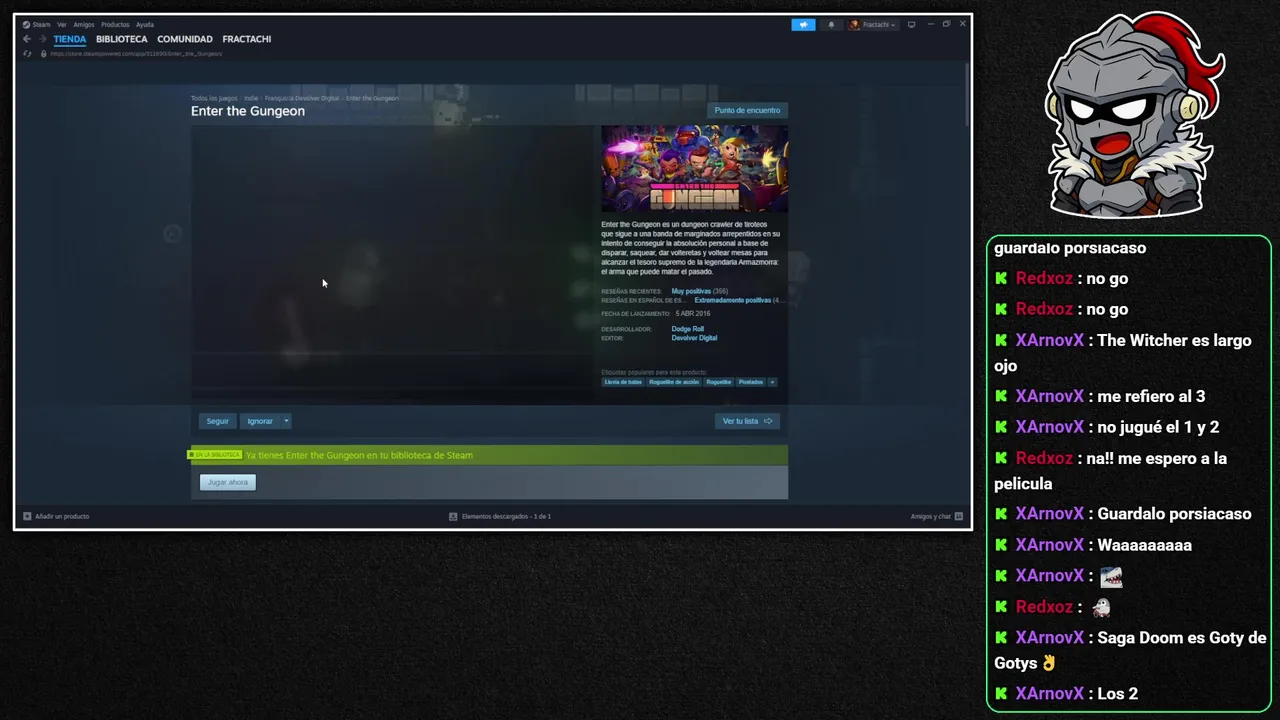Screen dimensions: 1280x720
Task: Open the Steam application menu
Action: click(x=37, y=24)
